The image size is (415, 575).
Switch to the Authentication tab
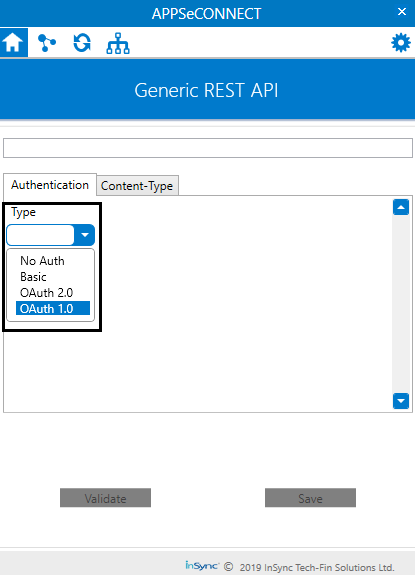[50, 185]
